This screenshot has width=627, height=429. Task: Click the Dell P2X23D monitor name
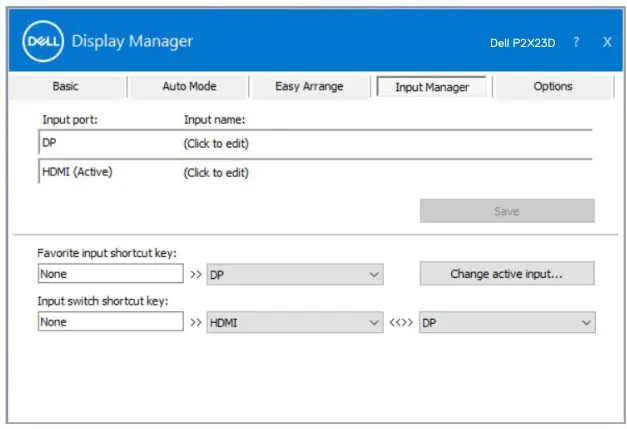(x=523, y=43)
